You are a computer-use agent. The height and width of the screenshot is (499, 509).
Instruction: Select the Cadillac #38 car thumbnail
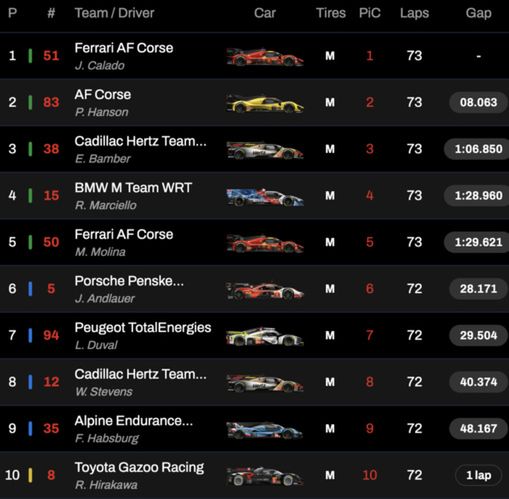265,150
